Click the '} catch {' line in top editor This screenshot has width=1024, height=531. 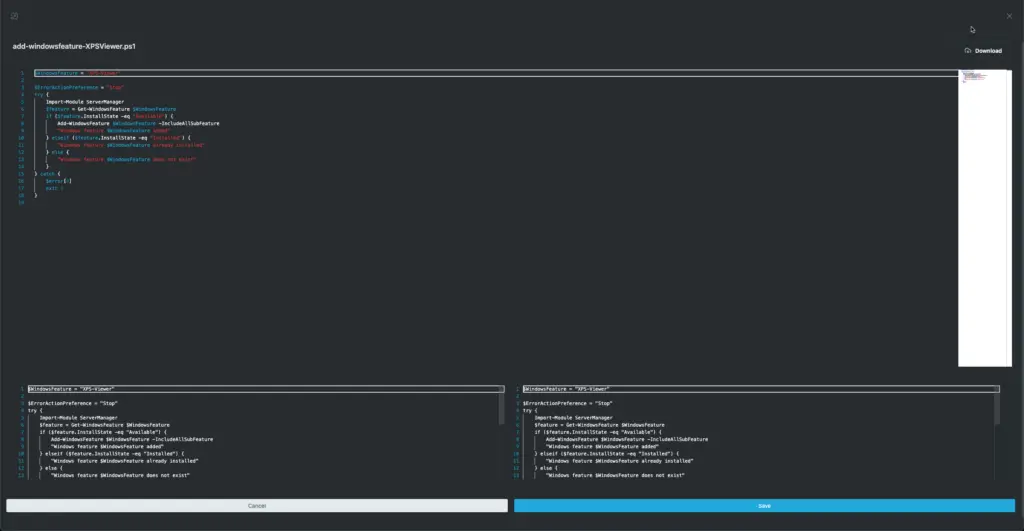click(47, 174)
